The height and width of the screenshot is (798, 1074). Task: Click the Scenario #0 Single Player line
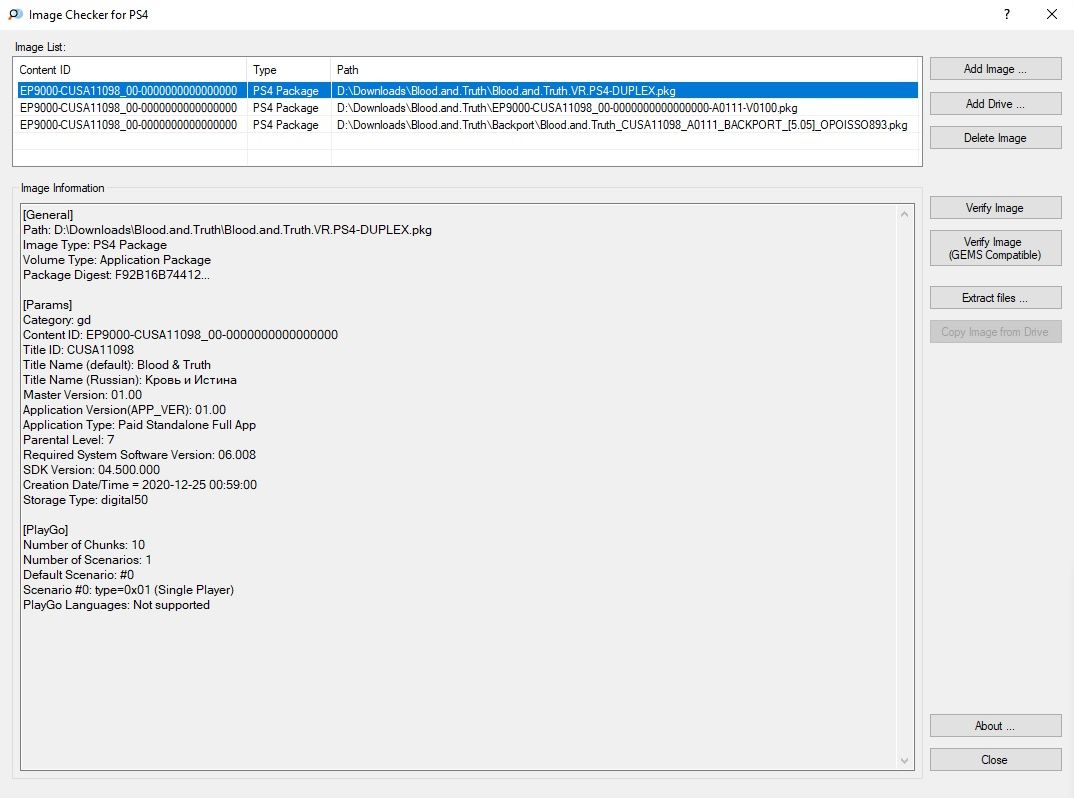[129, 590]
